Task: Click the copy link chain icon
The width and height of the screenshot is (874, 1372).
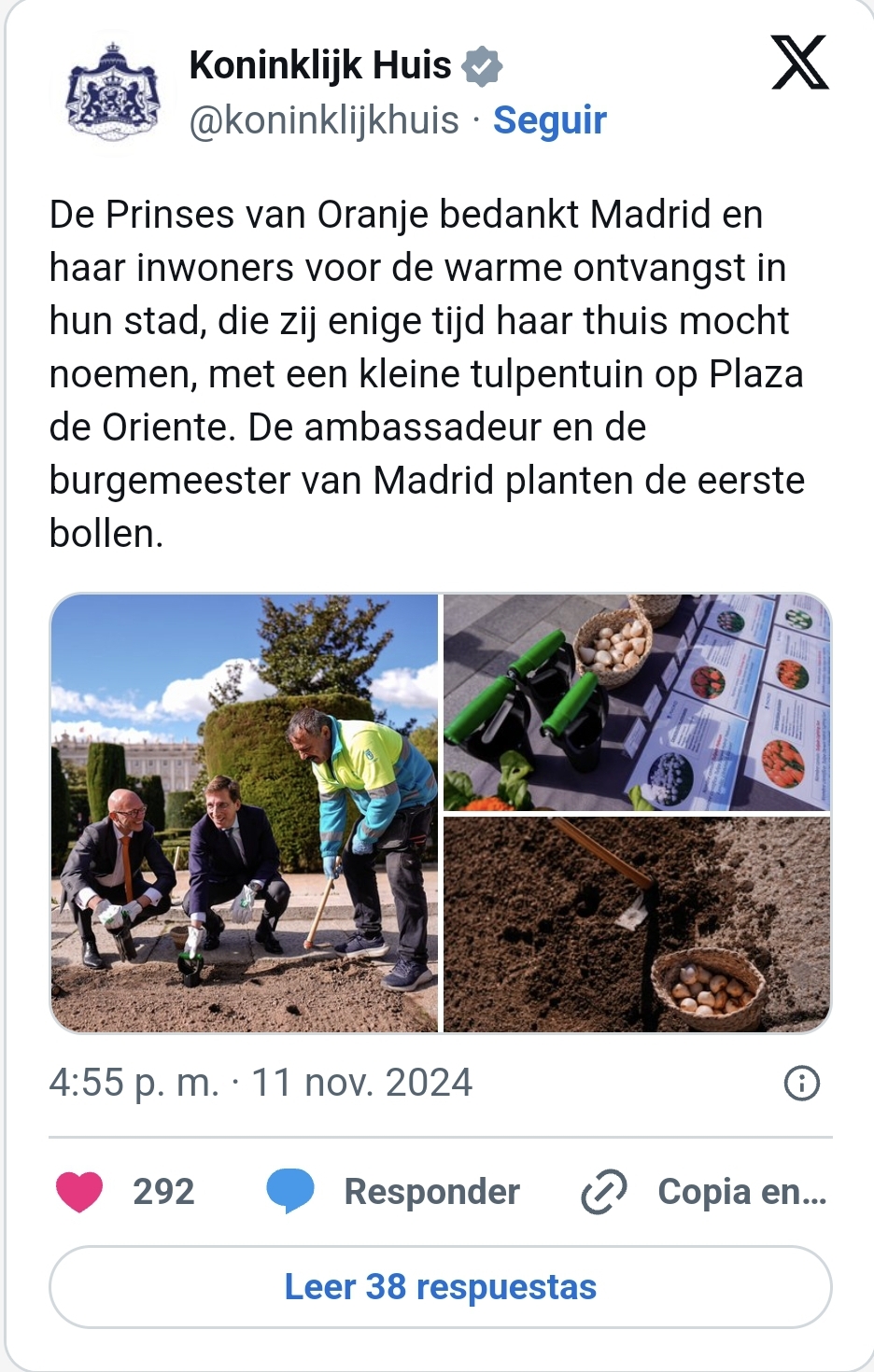Action: [x=604, y=1192]
